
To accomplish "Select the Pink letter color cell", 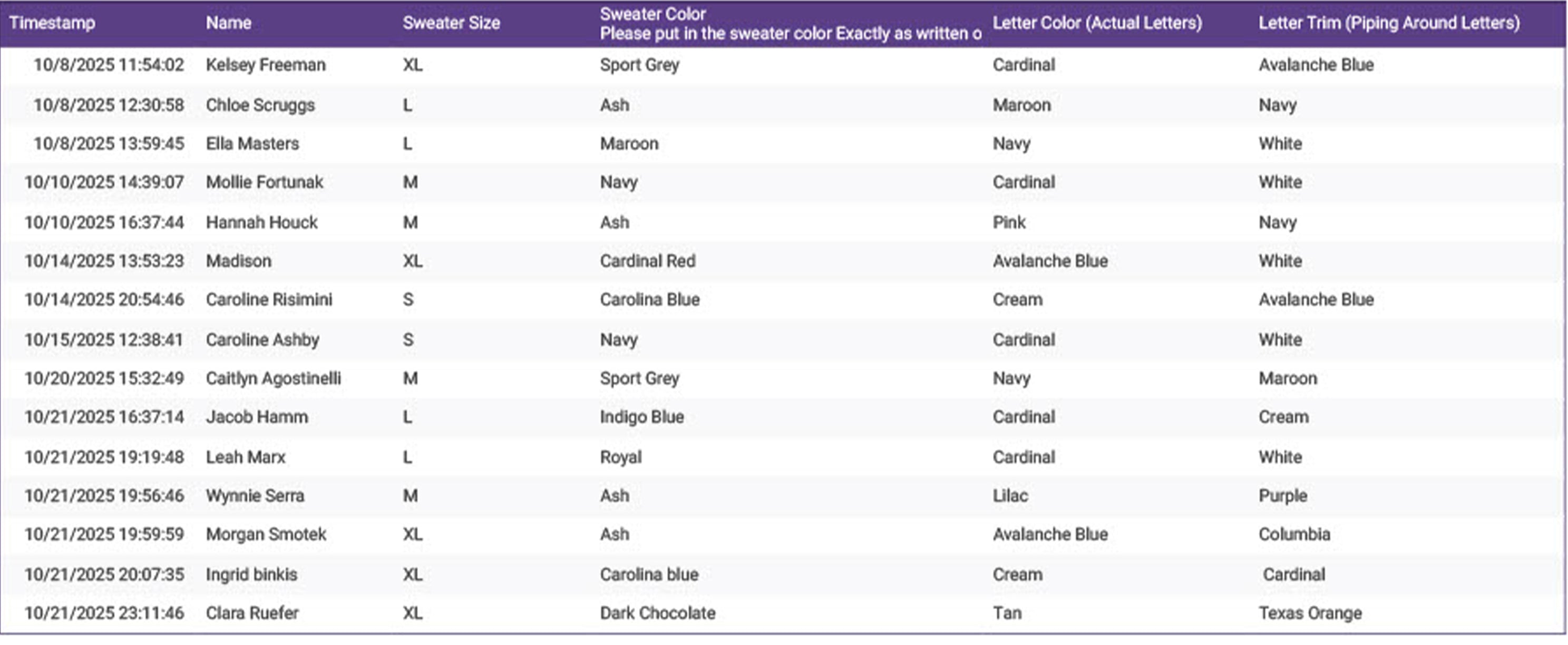I will 1009,223.
